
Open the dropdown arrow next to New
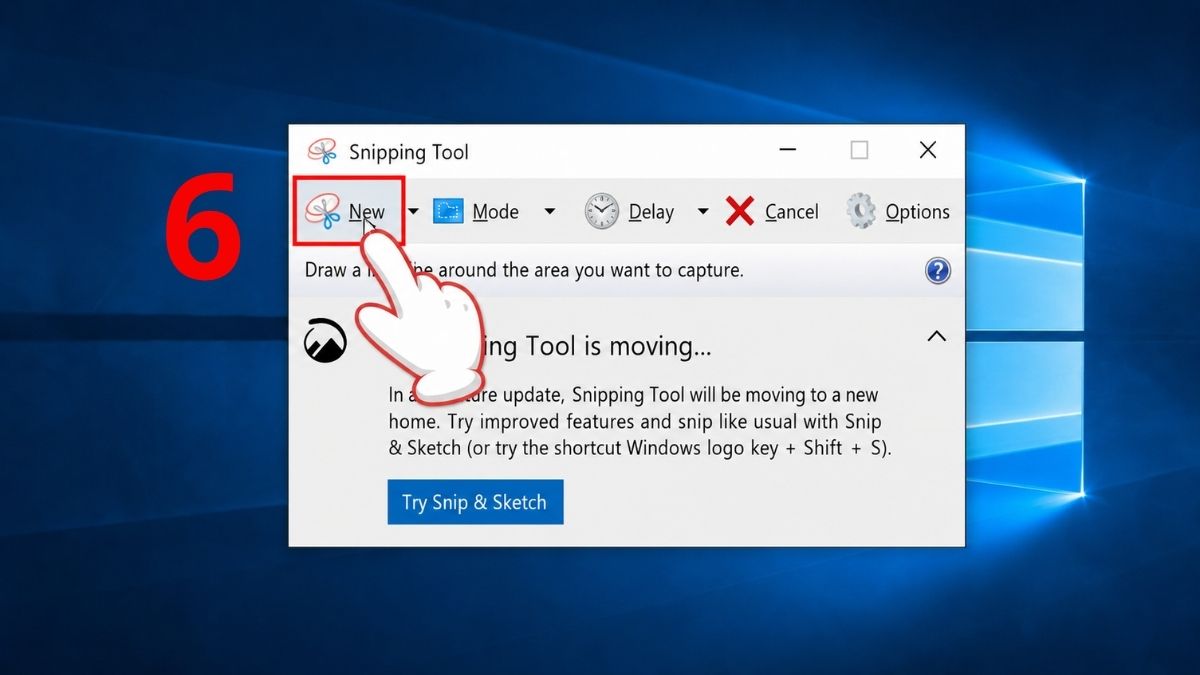click(413, 212)
